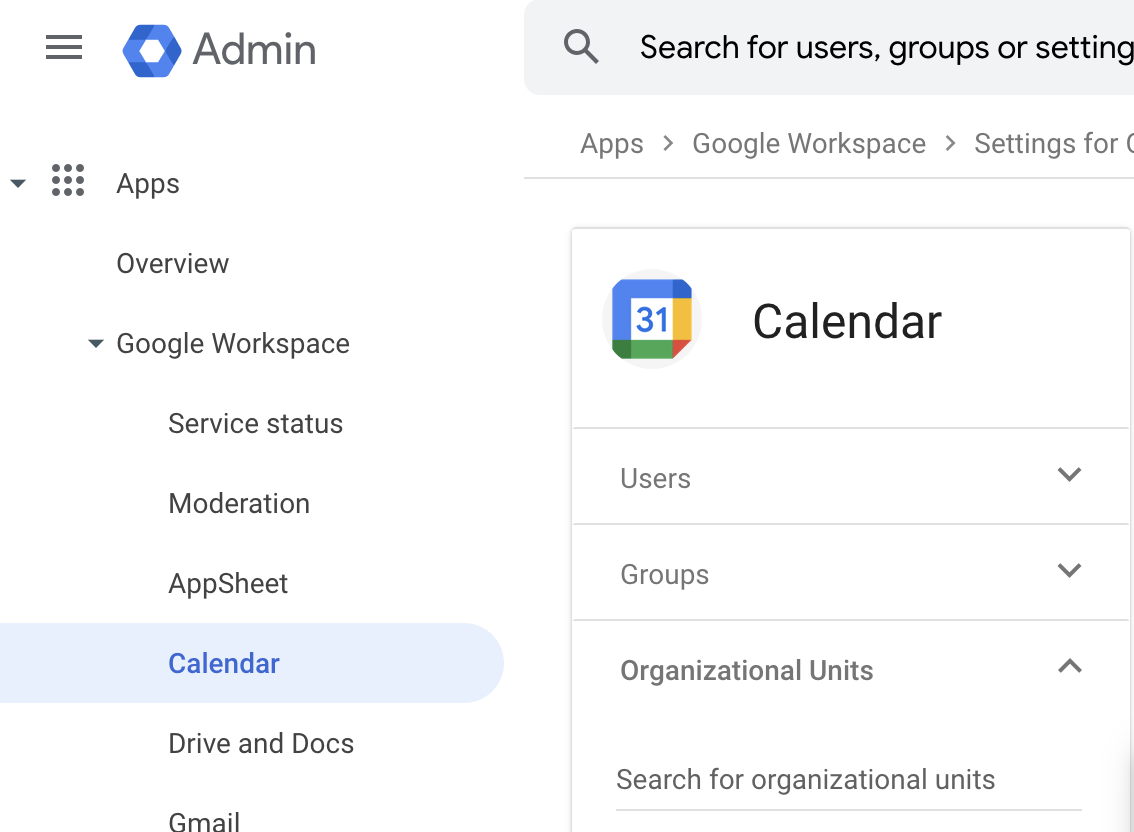Open AppSheet settings
This screenshot has width=1134, height=832.
(228, 584)
